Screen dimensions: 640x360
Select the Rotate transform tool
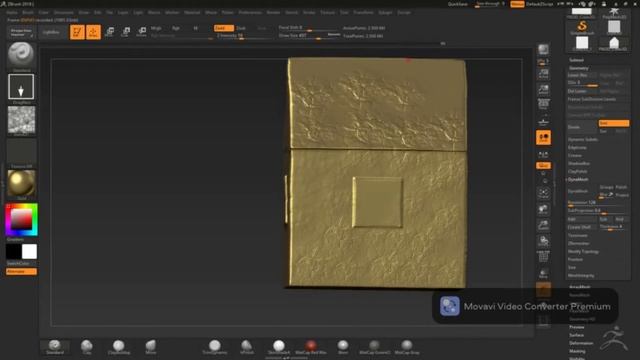pyautogui.click(x=142, y=32)
